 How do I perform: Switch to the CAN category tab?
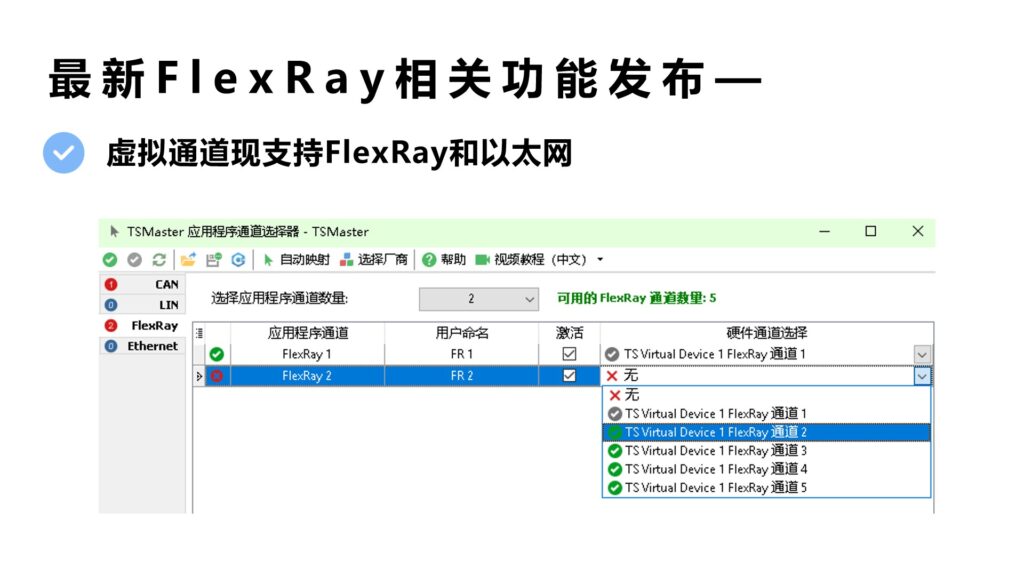pos(143,284)
